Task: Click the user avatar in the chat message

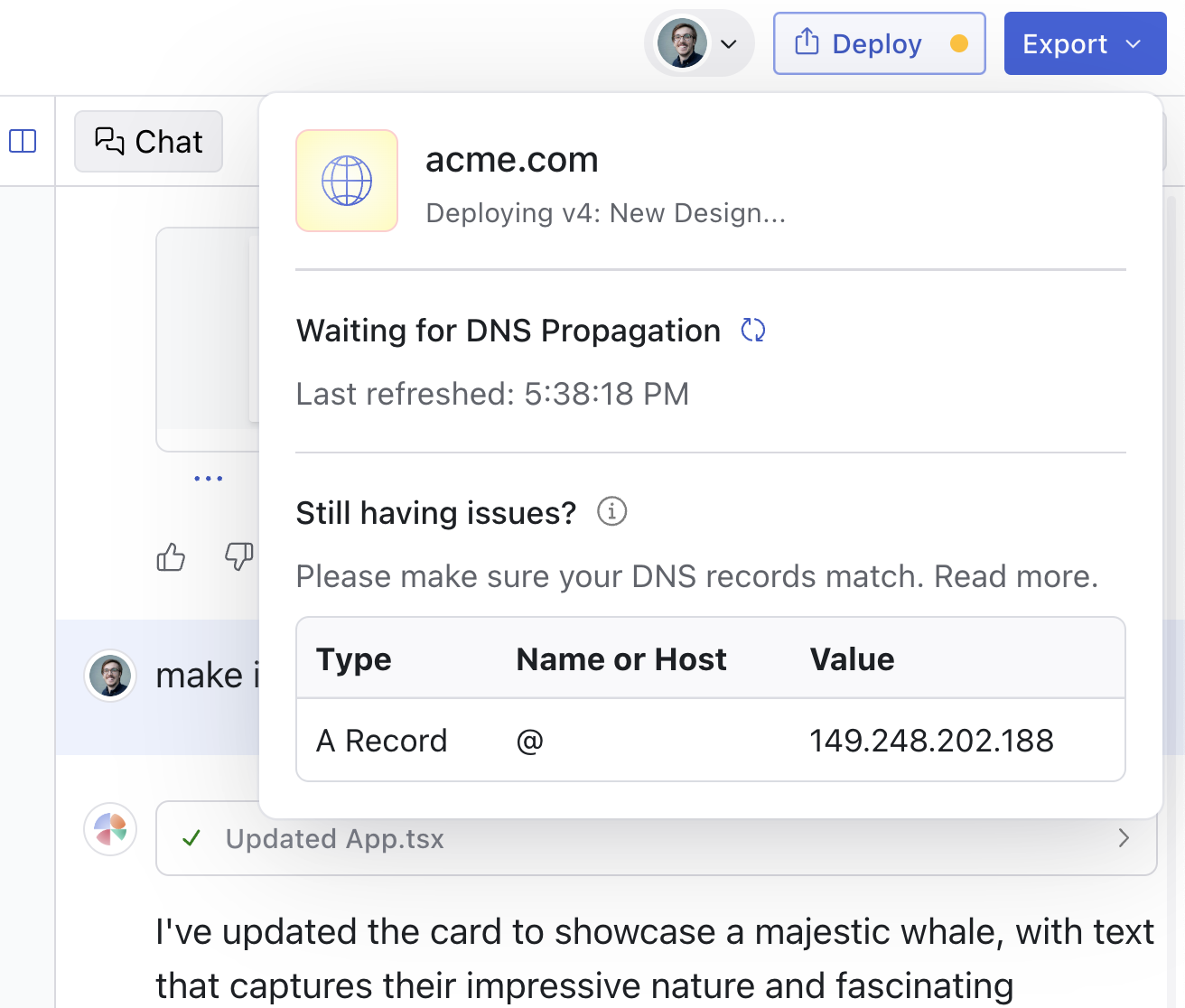Action: click(x=110, y=676)
